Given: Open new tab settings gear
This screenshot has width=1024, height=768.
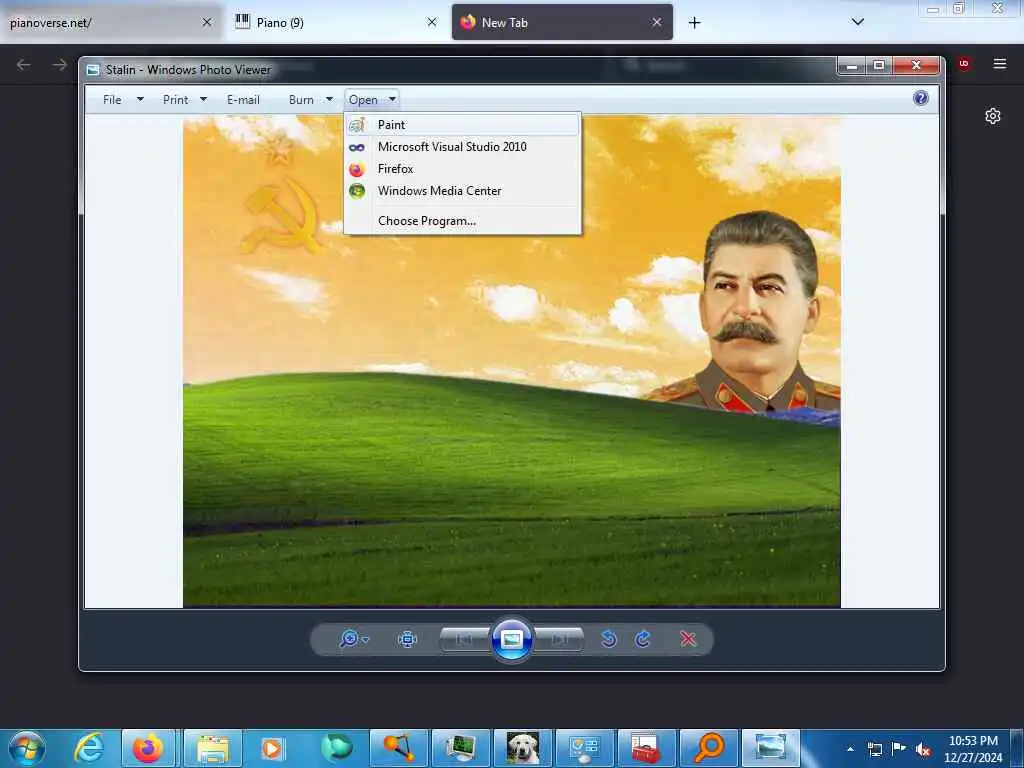Looking at the screenshot, I should pos(993,116).
